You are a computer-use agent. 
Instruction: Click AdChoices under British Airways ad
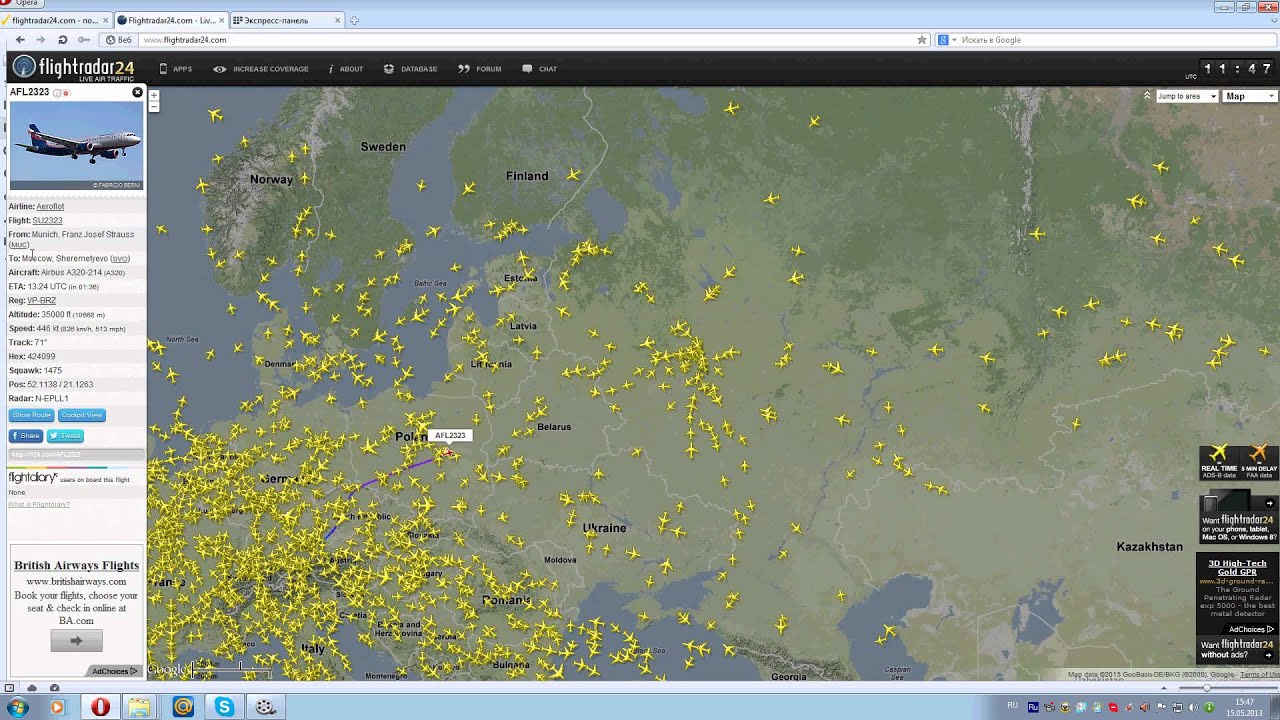click(114, 671)
